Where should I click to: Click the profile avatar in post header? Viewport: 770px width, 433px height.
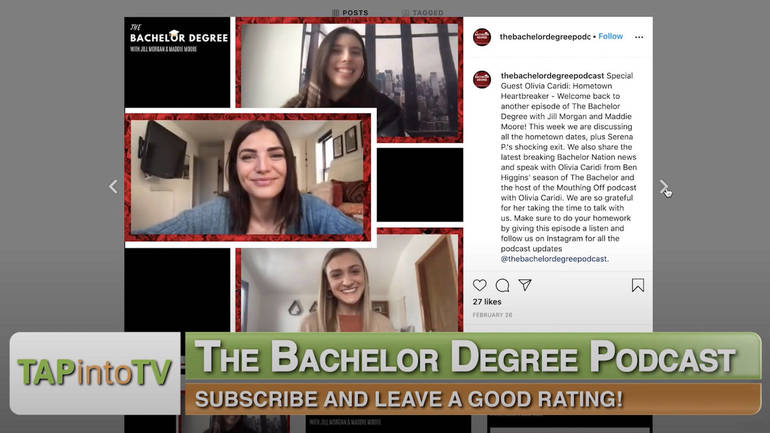[x=482, y=37]
